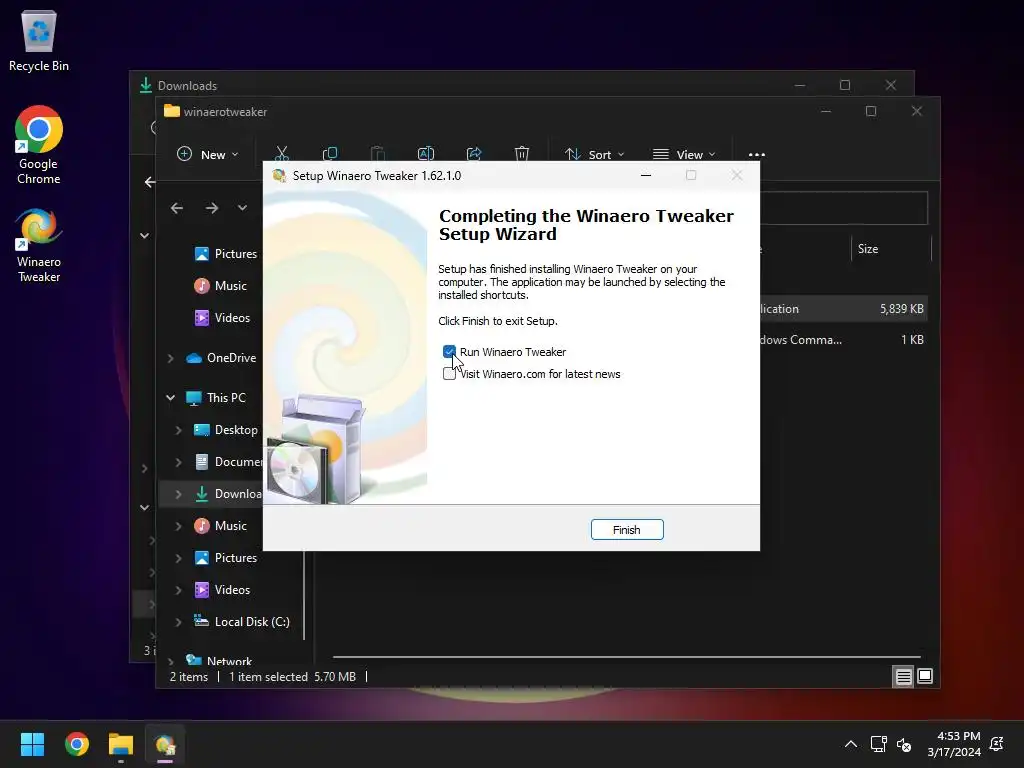The width and height of the screenshot is (1024, 768).
Task: Launch Chrome from the taskbar
Action: [x=76, y=744]
